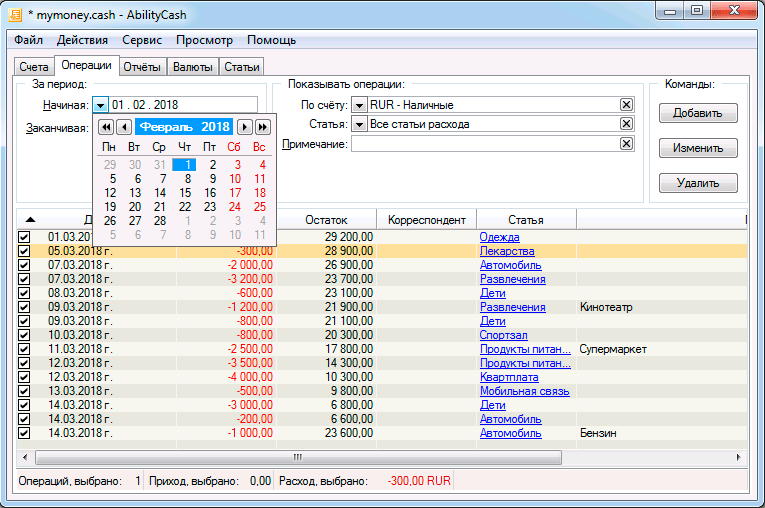Toggle checkbox for 05.03.2018 Лекарства row
The height and width of the screenshot is (508, 765).
(24, 251)
